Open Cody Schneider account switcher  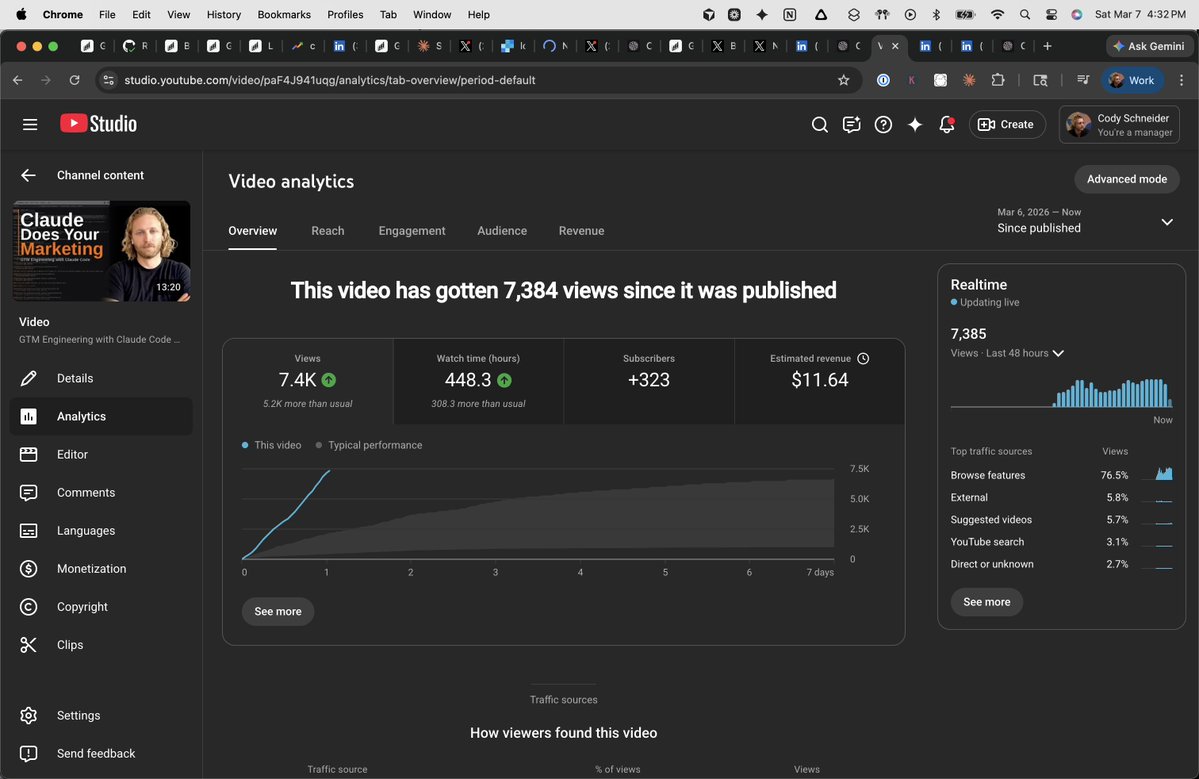(1119, 125)
